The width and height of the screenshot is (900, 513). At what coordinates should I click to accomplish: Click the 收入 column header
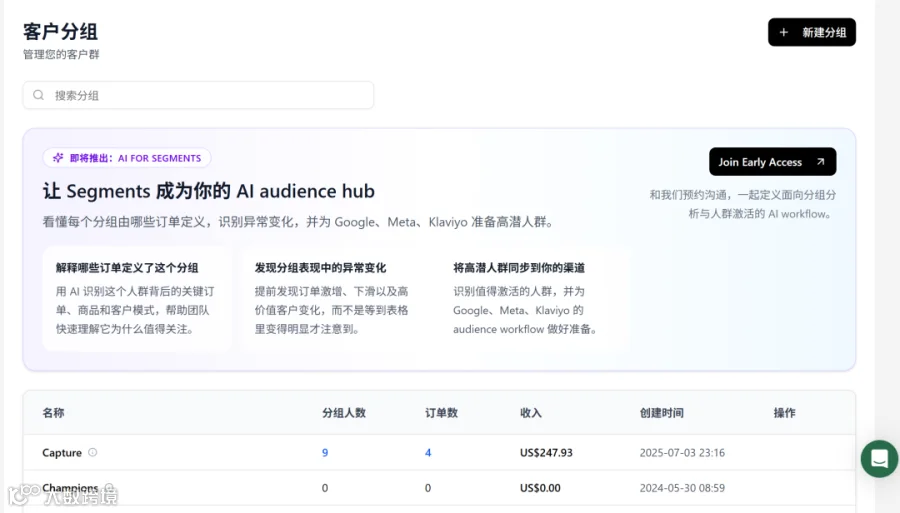[x=531, y=413]
